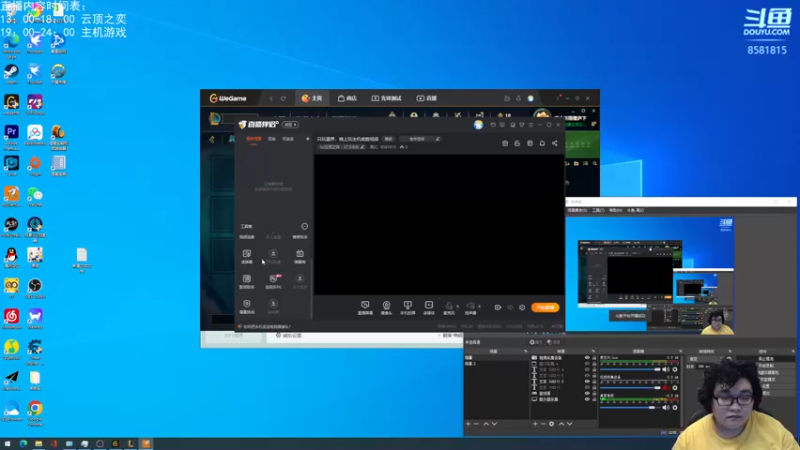Open the mode pill dropdown next to 直播伴侣 logo
The image size is (800, 450).
290,124
